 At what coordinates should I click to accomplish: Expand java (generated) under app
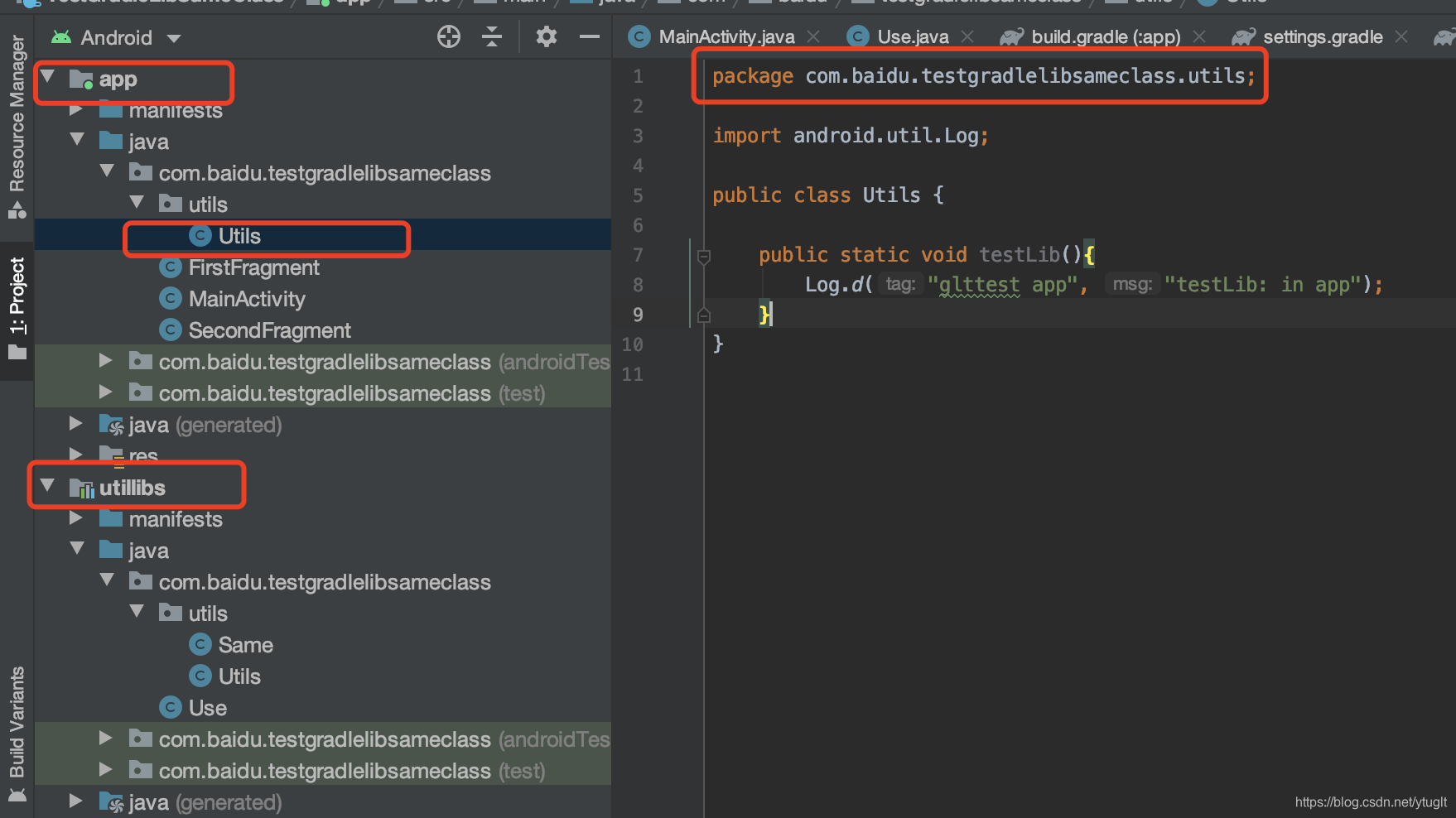pos(75,423)
